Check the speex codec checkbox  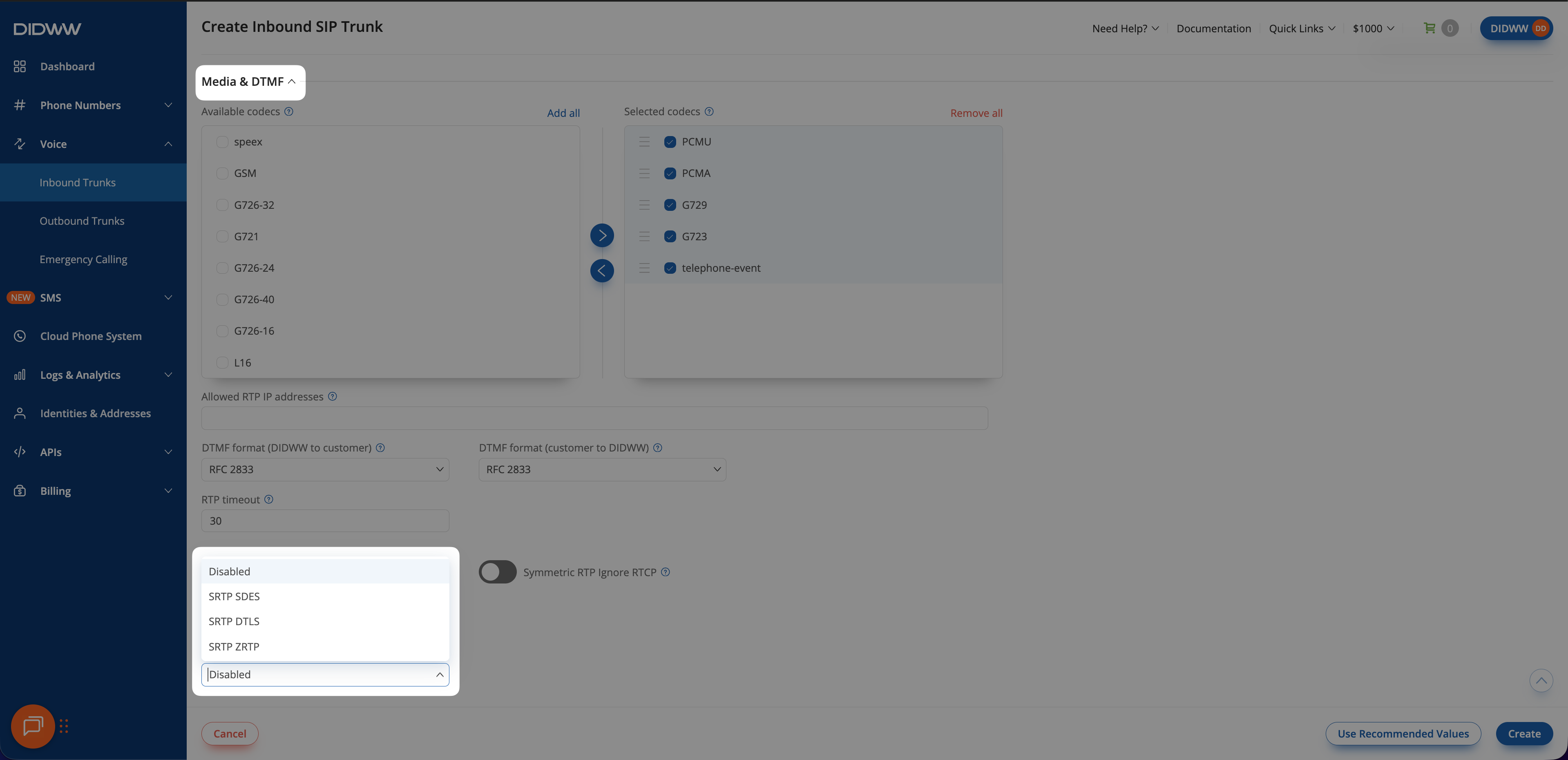(x=222, y=142)
